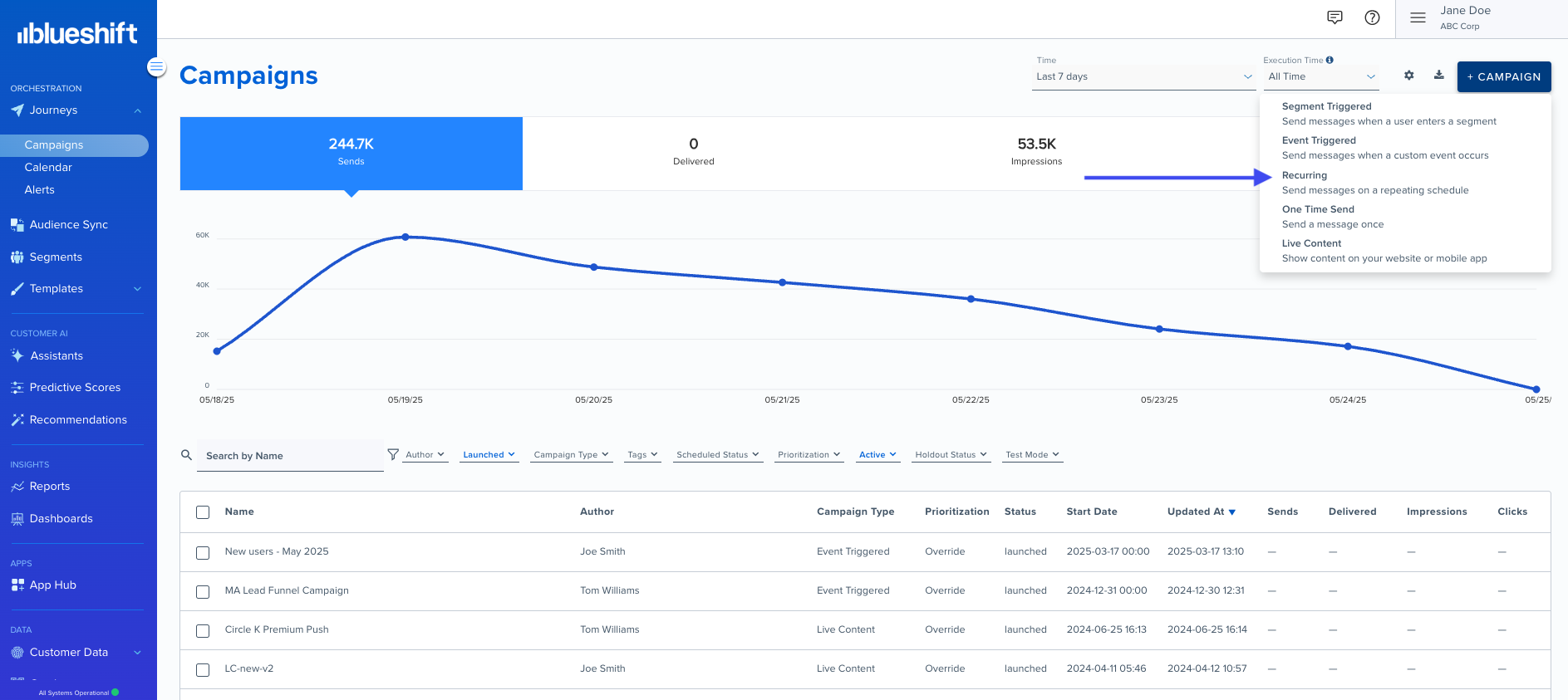Open the Active filter dropdown
Image resolution: width=1568 pixels, height=700 pixels.
(x=878, y=455)
